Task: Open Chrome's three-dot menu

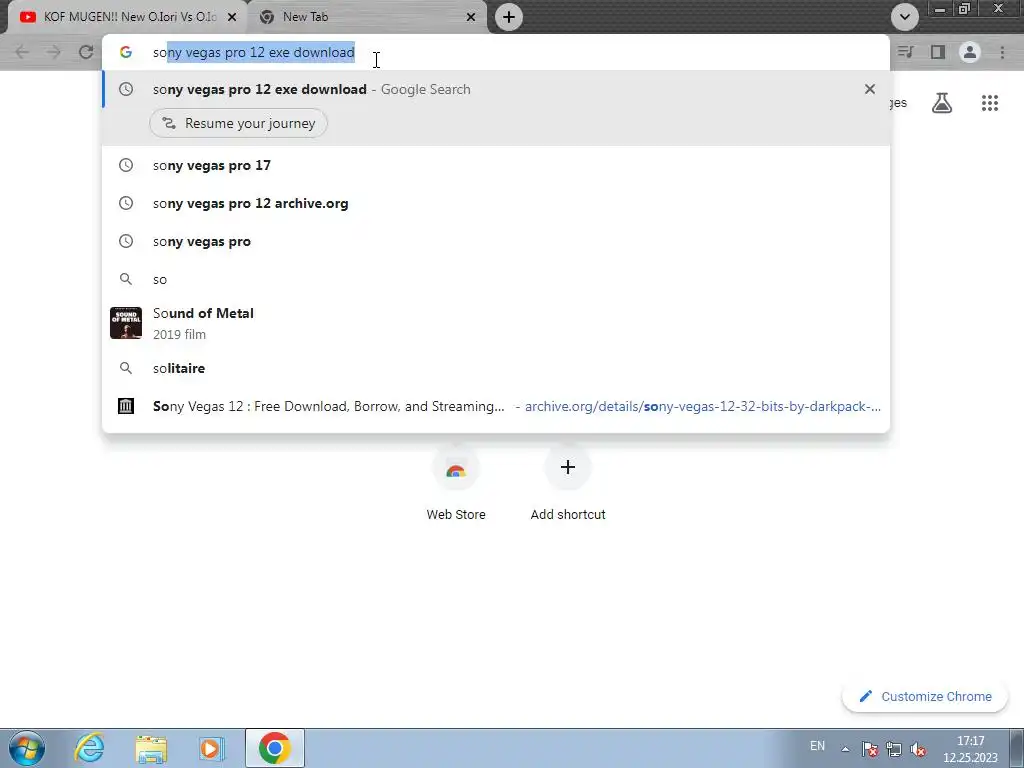Action: click(1002, 52)
